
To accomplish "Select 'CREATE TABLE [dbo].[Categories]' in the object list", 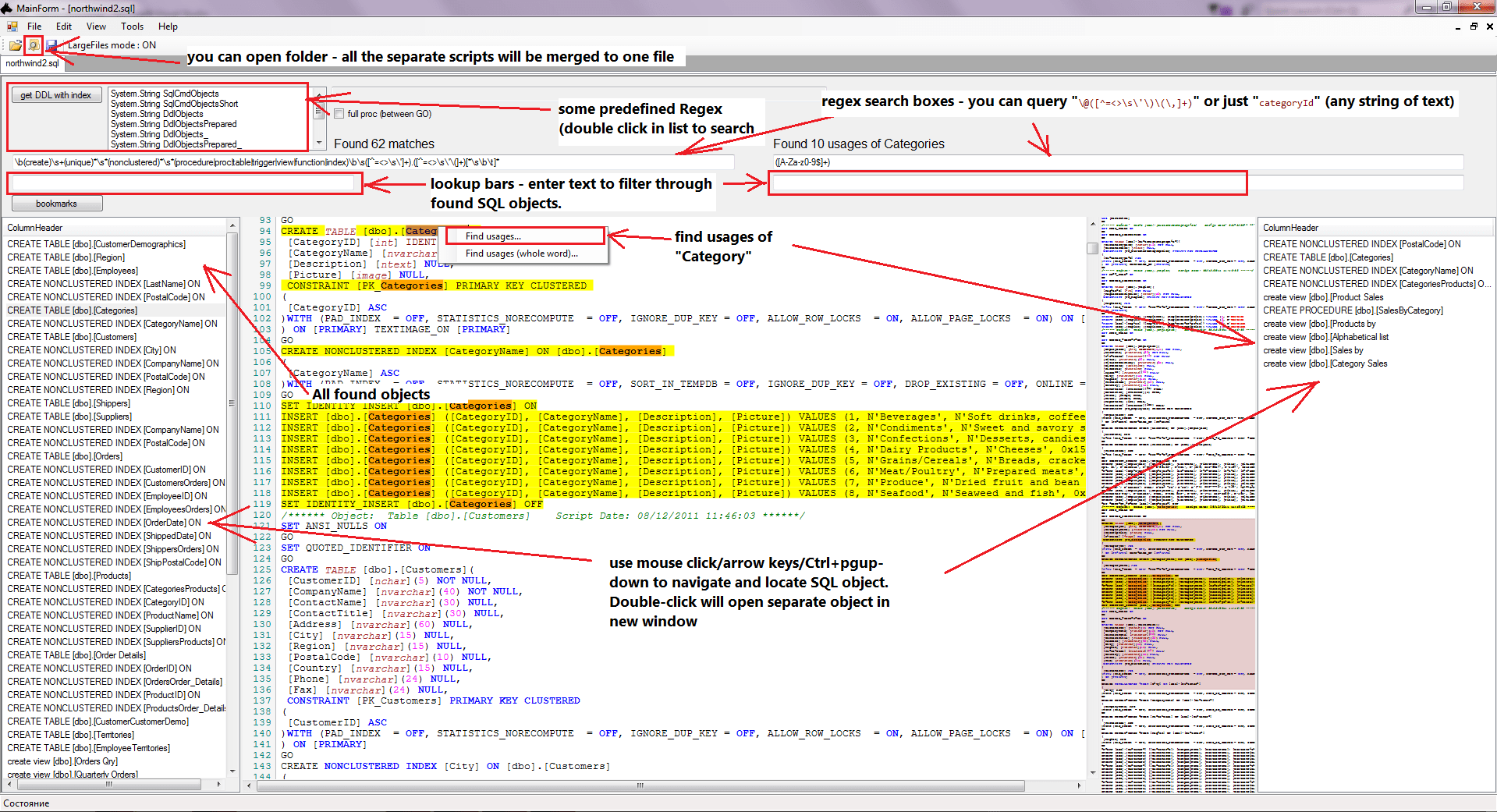I will click(x=72, y=310).
